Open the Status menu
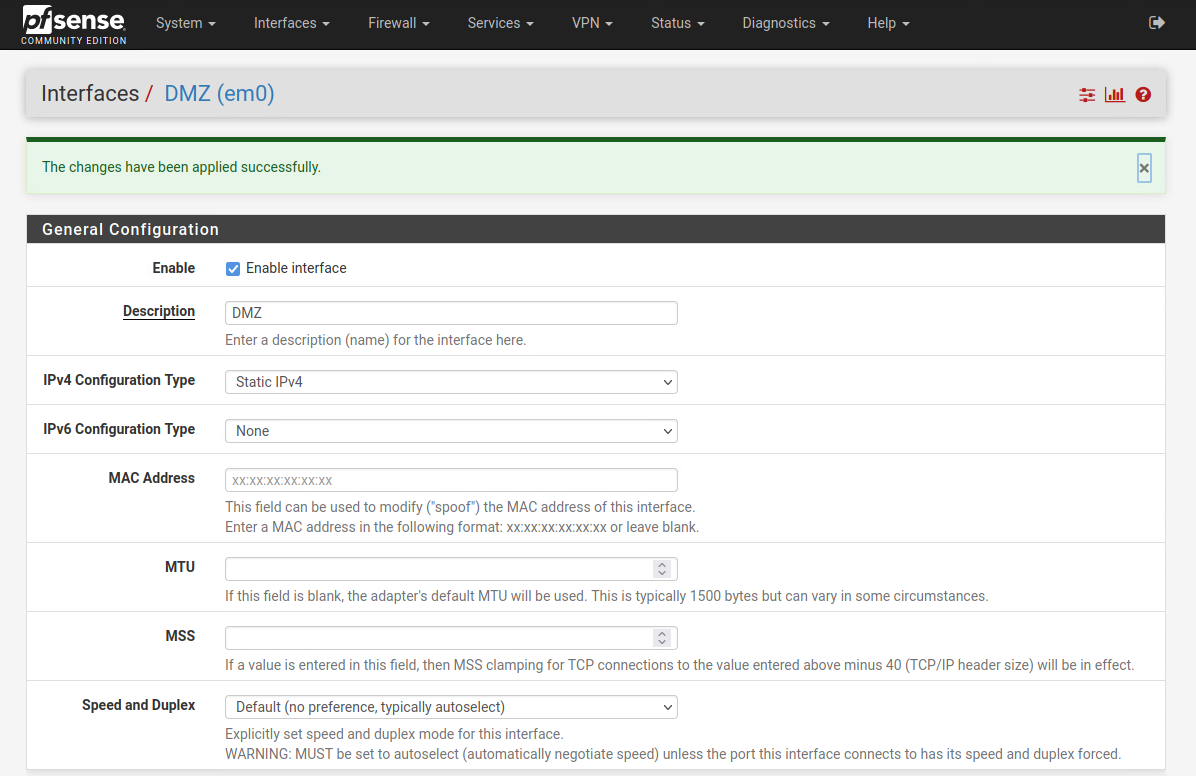 click(x=677, y=23)
